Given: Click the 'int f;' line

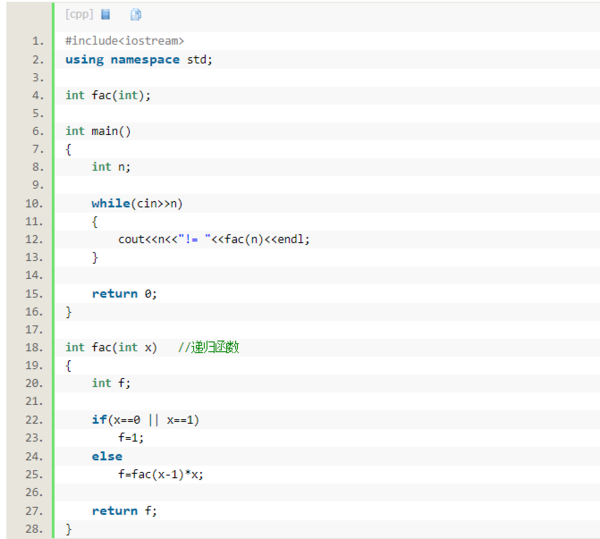Looking at the screenshot, I should tap(111, 383).
